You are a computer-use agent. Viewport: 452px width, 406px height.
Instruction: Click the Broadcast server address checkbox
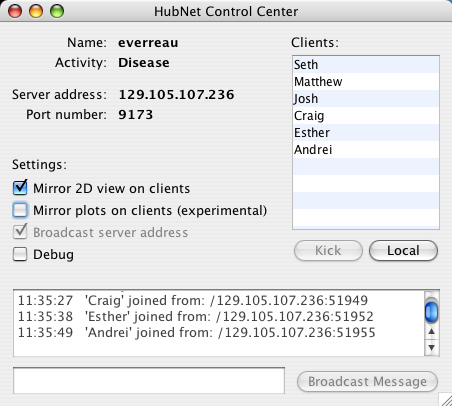[20, 232]
